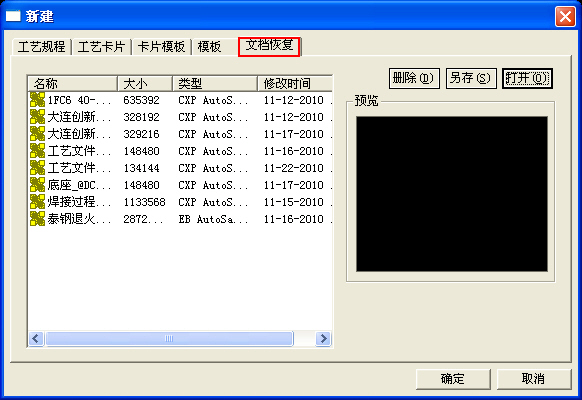Click the 确定 button
Image resolution: width=582 pixels, height=400 pixels.
point(453,379)
